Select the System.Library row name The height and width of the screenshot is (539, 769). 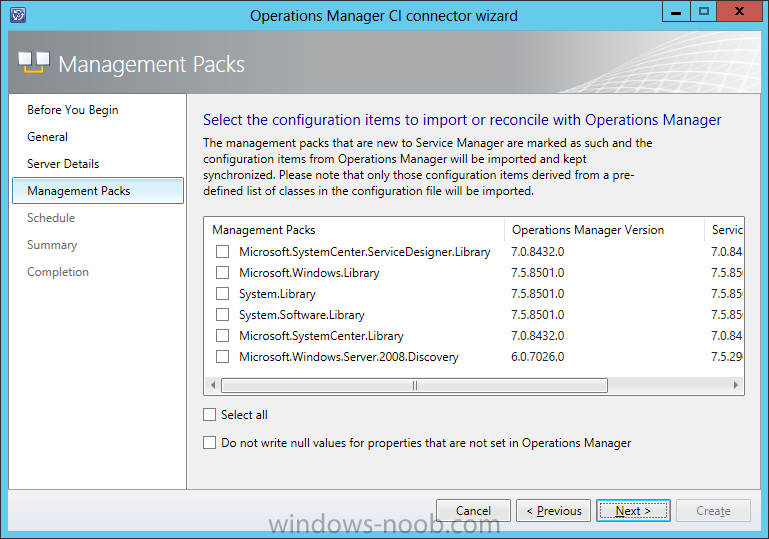277,294
